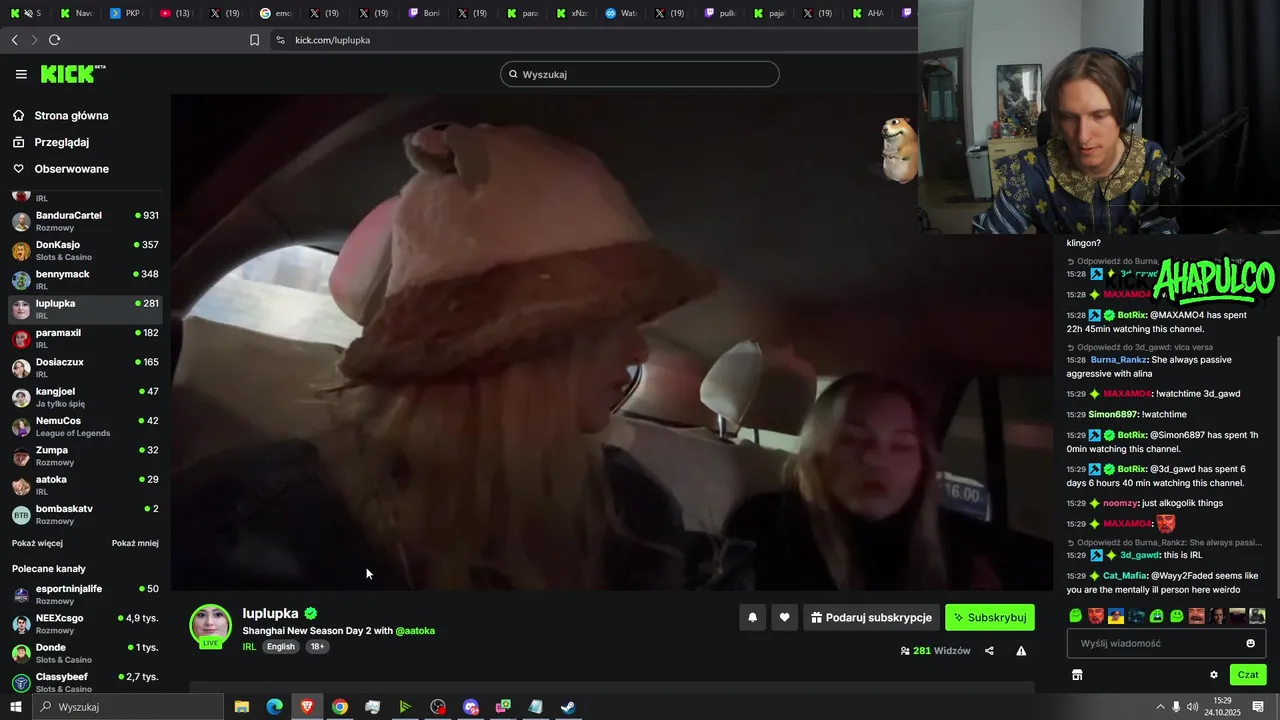The height and width of the screenshot is (720, 1280).
Task: Open recommended channel Classybeef
Action: pos(85,682)
